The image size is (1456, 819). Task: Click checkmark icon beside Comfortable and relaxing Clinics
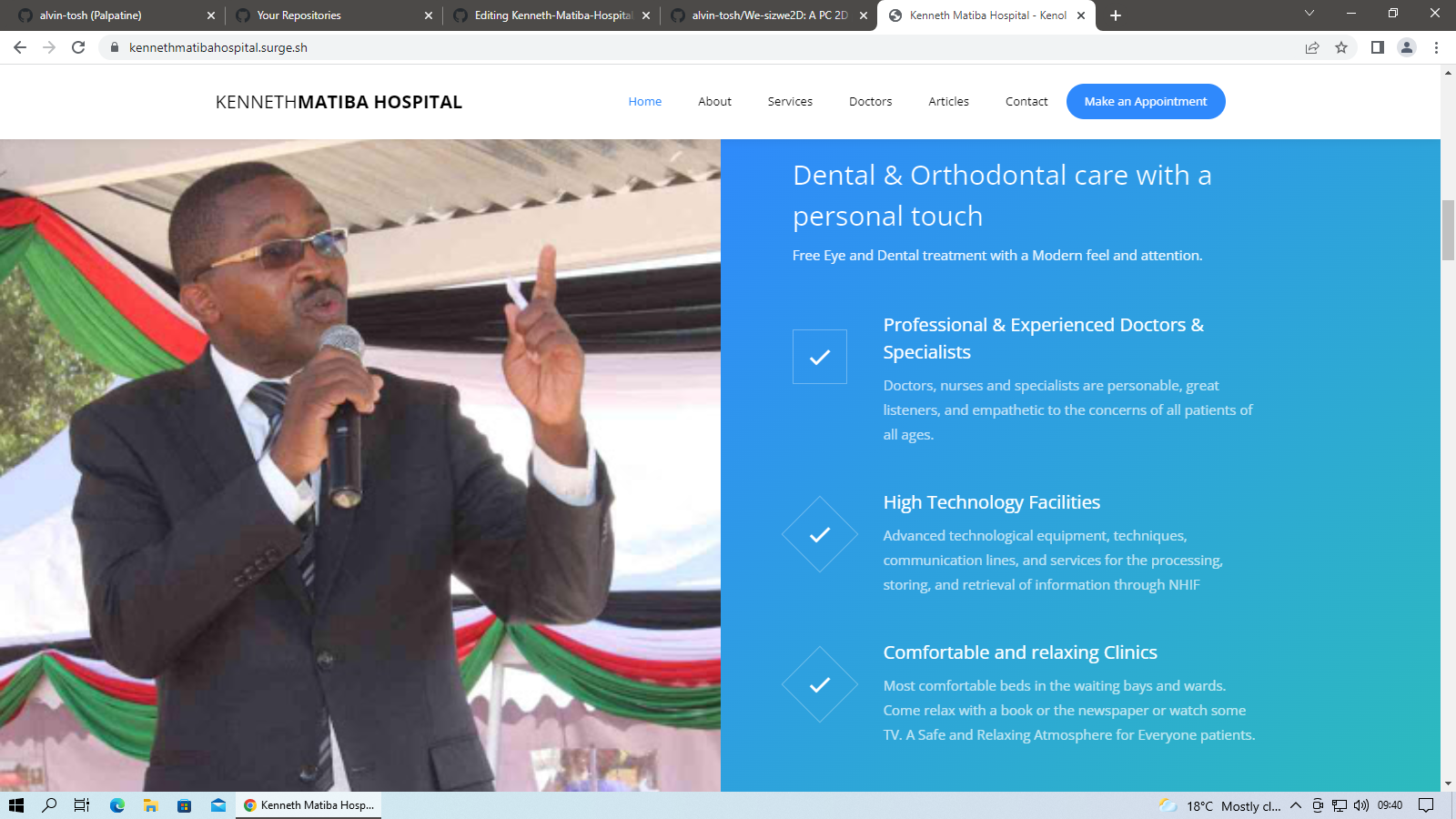tap(820, 684)
